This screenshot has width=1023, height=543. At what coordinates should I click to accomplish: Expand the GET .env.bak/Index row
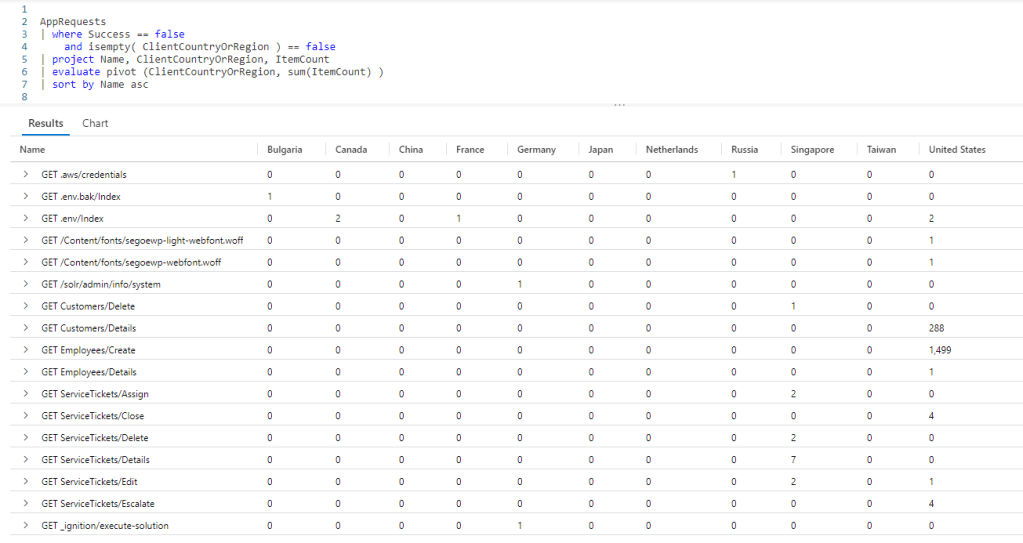click(x=26, y=197)
